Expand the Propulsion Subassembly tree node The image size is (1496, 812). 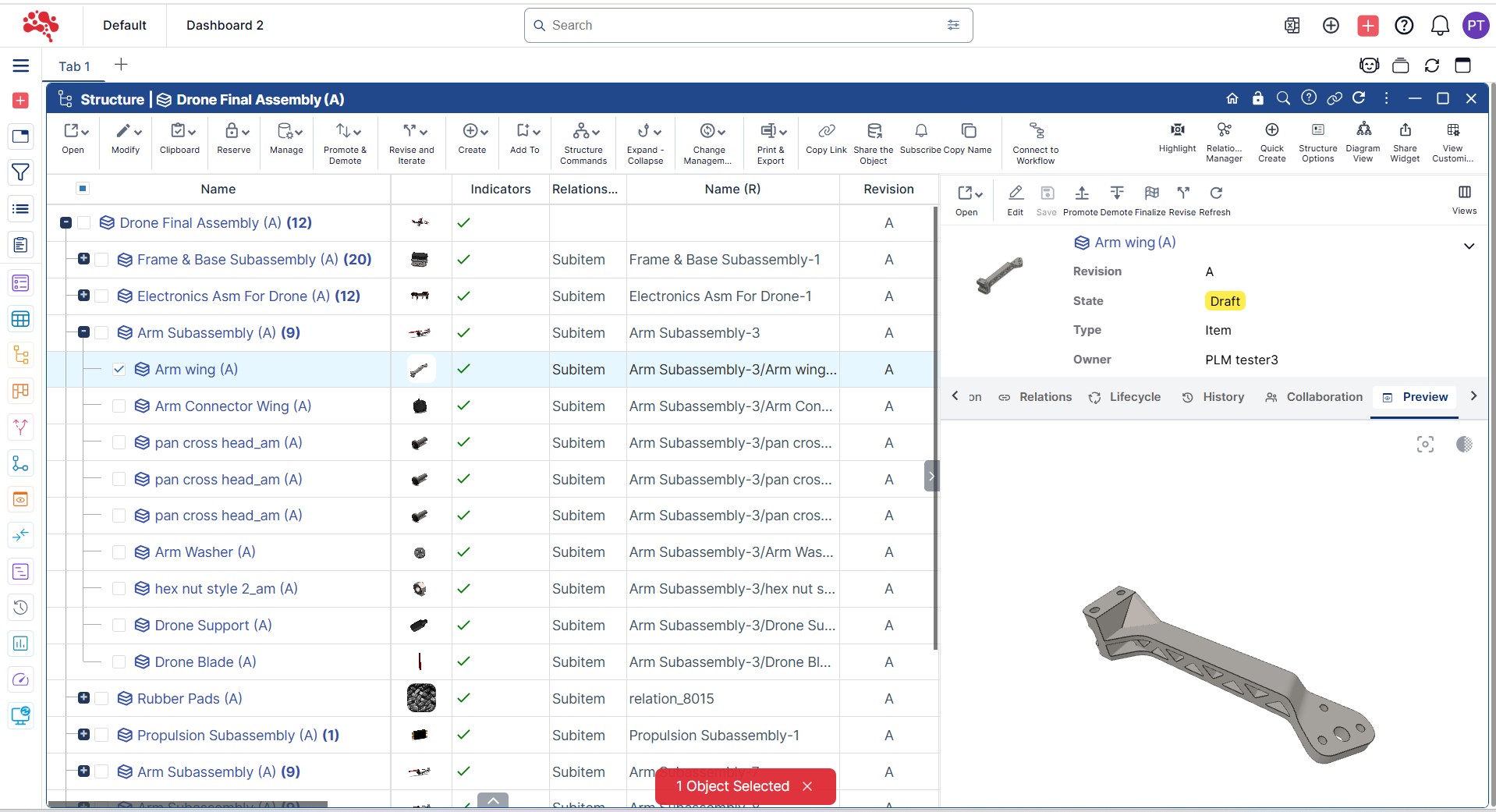[83, 735]
